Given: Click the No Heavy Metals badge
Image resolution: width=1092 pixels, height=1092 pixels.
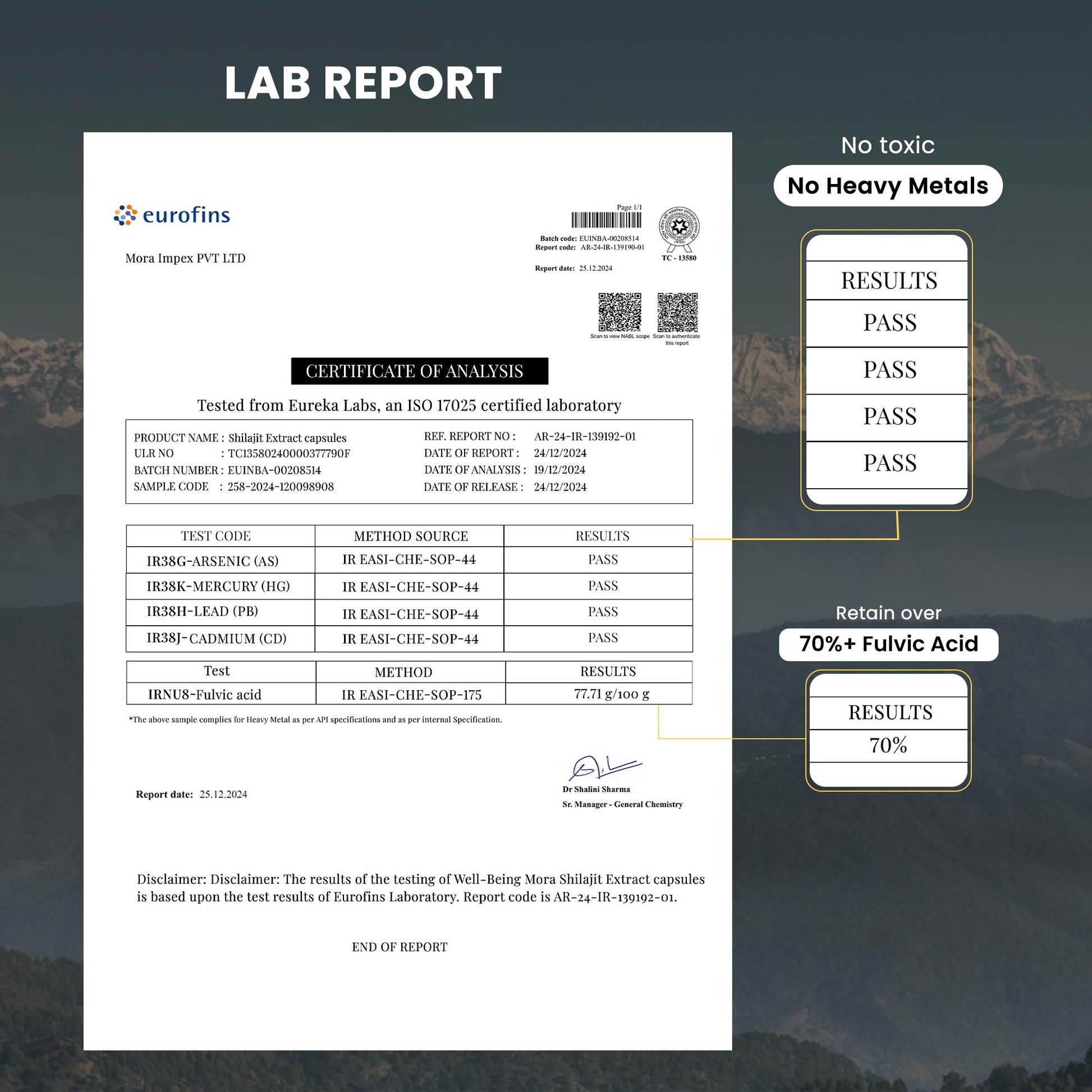Looking at the screenshot, I should tap(887, 186).
